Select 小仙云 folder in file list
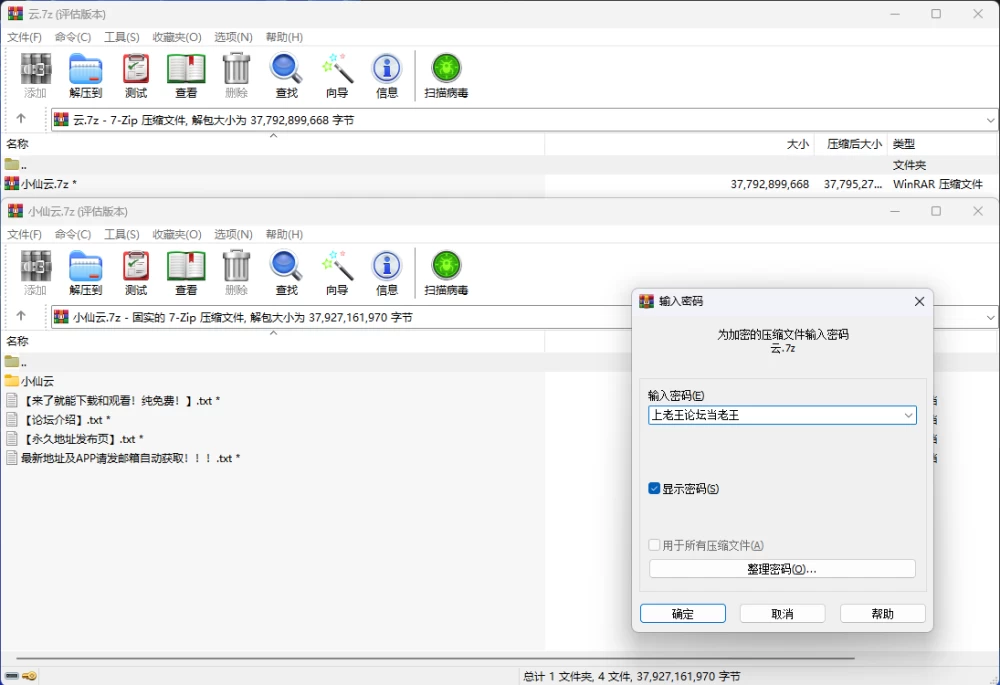This screenshot has height=685, width=1000. [29, 381]
